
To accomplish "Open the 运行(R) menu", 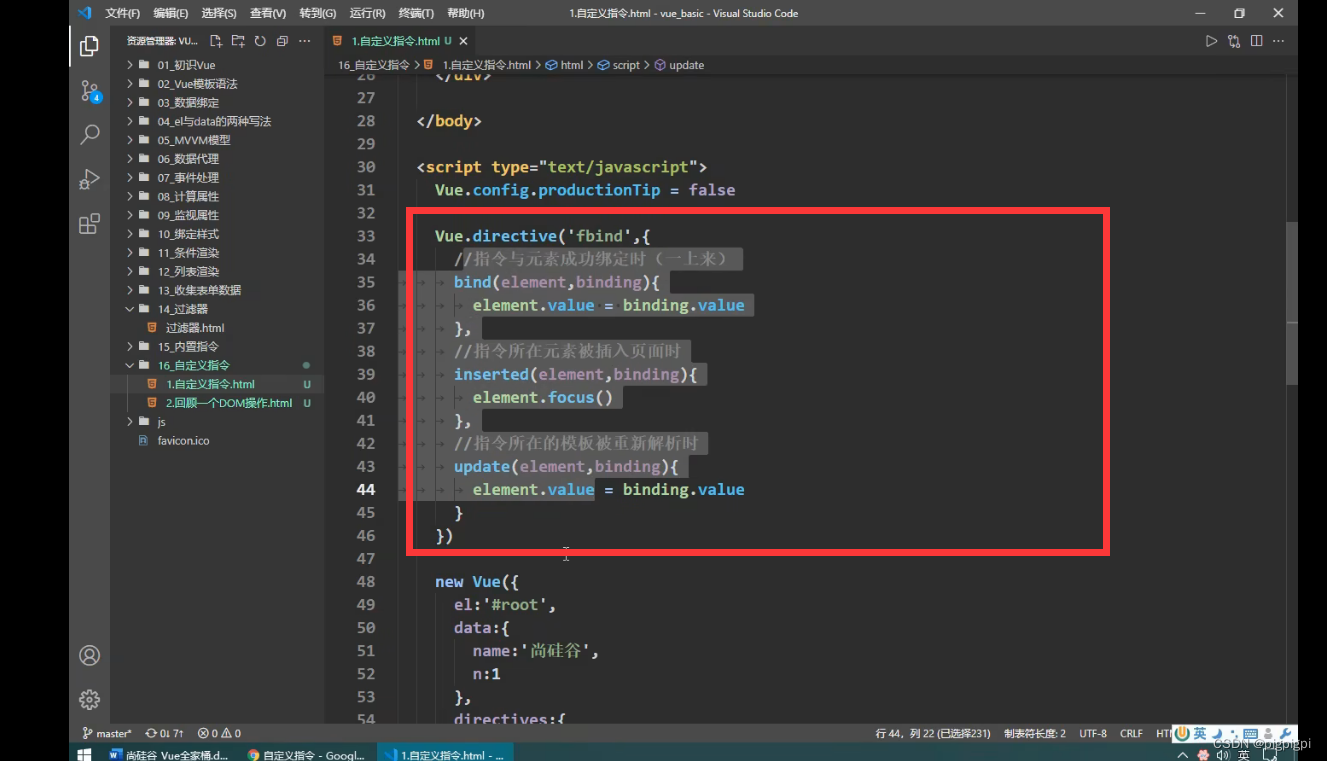I will click(368, 13).
